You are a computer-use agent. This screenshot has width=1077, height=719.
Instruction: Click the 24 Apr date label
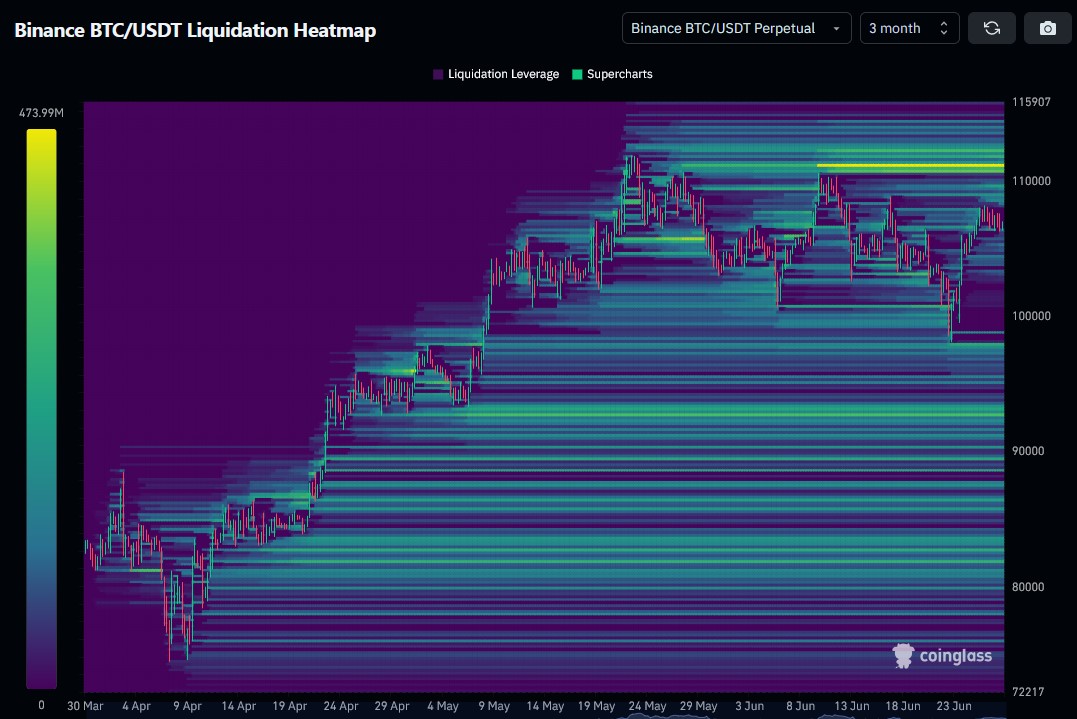341,706
